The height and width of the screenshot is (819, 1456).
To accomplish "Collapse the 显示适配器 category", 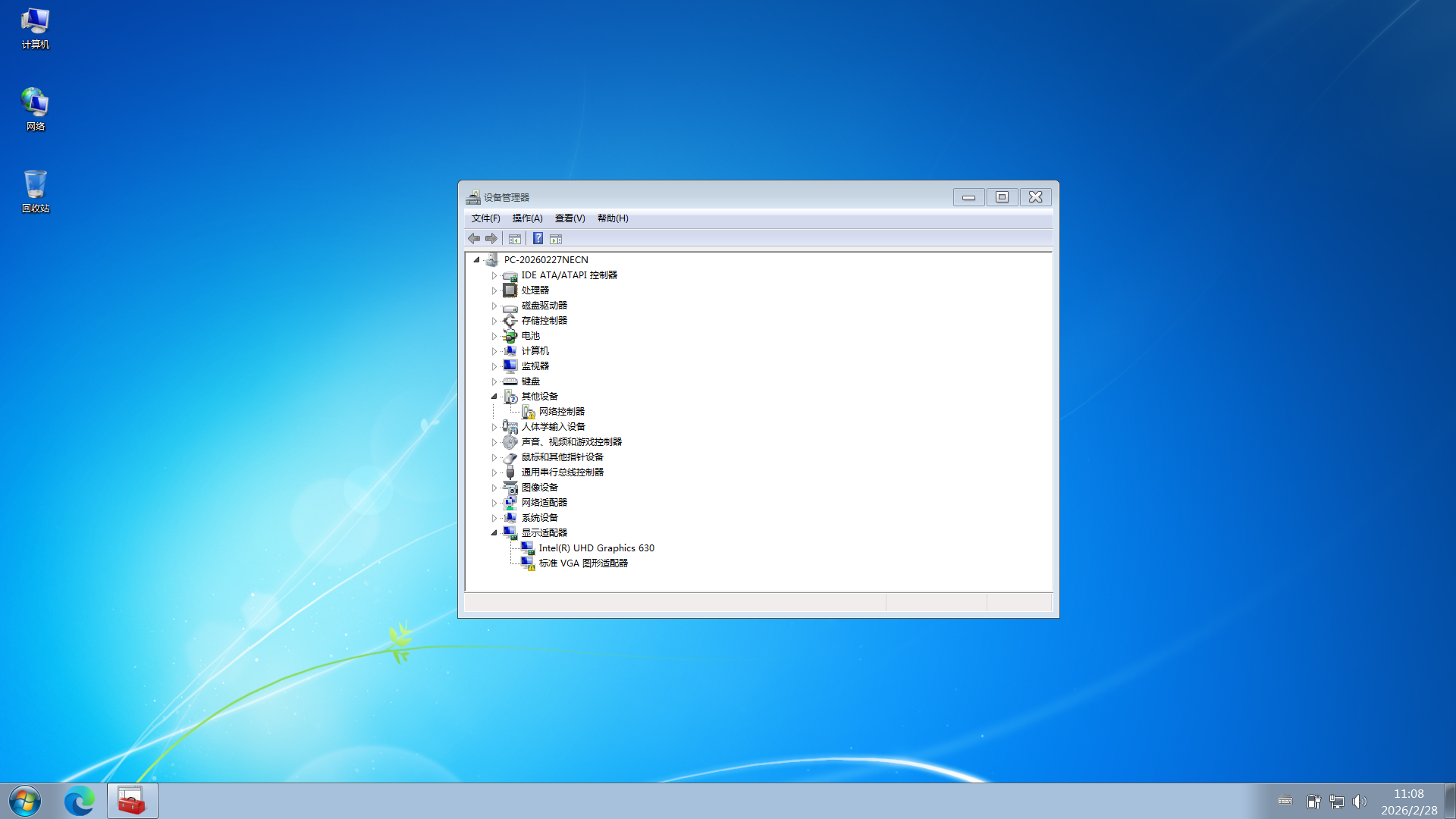I will pos(494,533).
